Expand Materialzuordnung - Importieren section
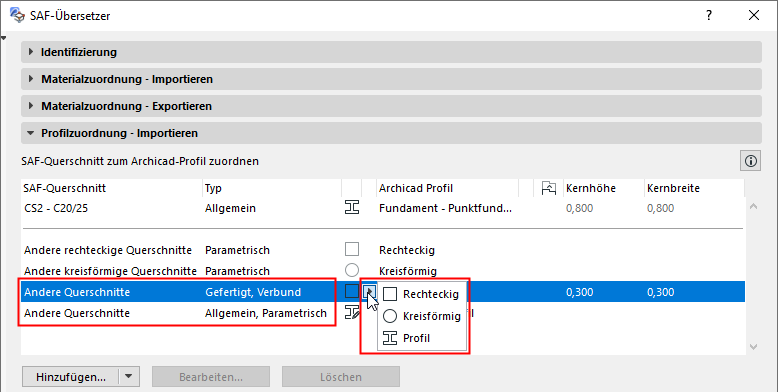Screen dimensions: 778x392 391,79
